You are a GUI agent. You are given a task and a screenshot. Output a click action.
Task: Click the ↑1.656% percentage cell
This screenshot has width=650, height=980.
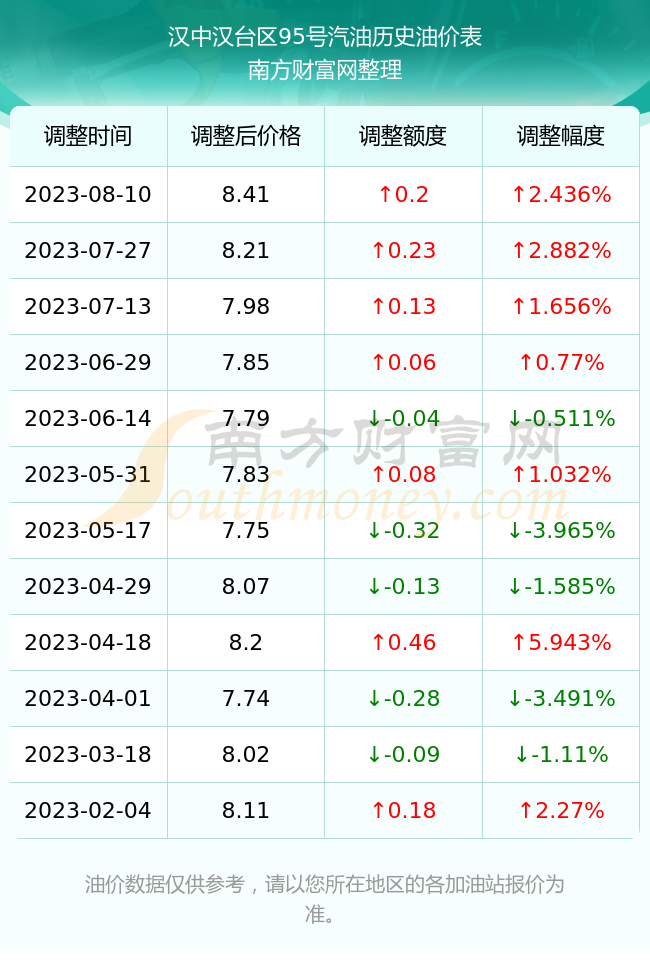point(561,306)
